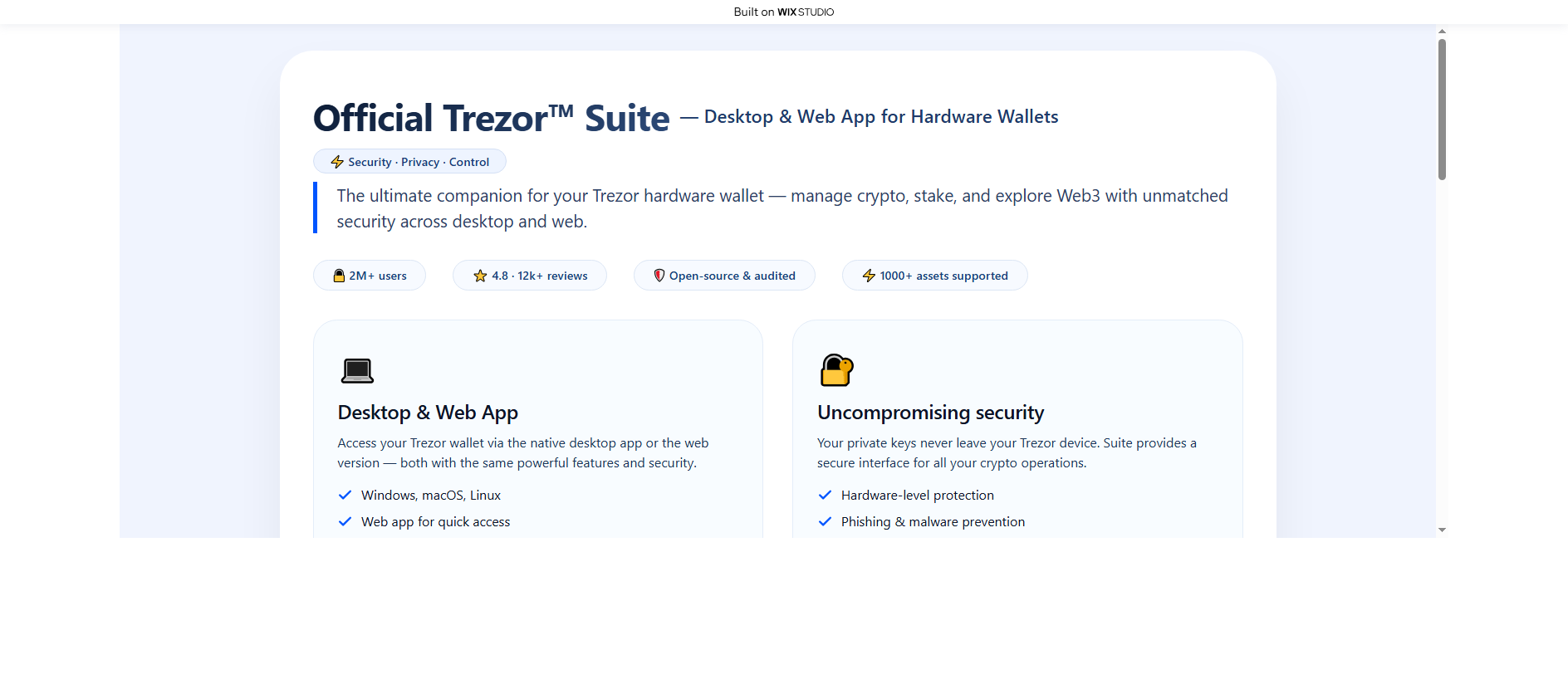Screen dimensions: 1568x679
Task: Click 'Desktop & Web App for Hardware Wallets' subtitle
Action: (881, 117)
